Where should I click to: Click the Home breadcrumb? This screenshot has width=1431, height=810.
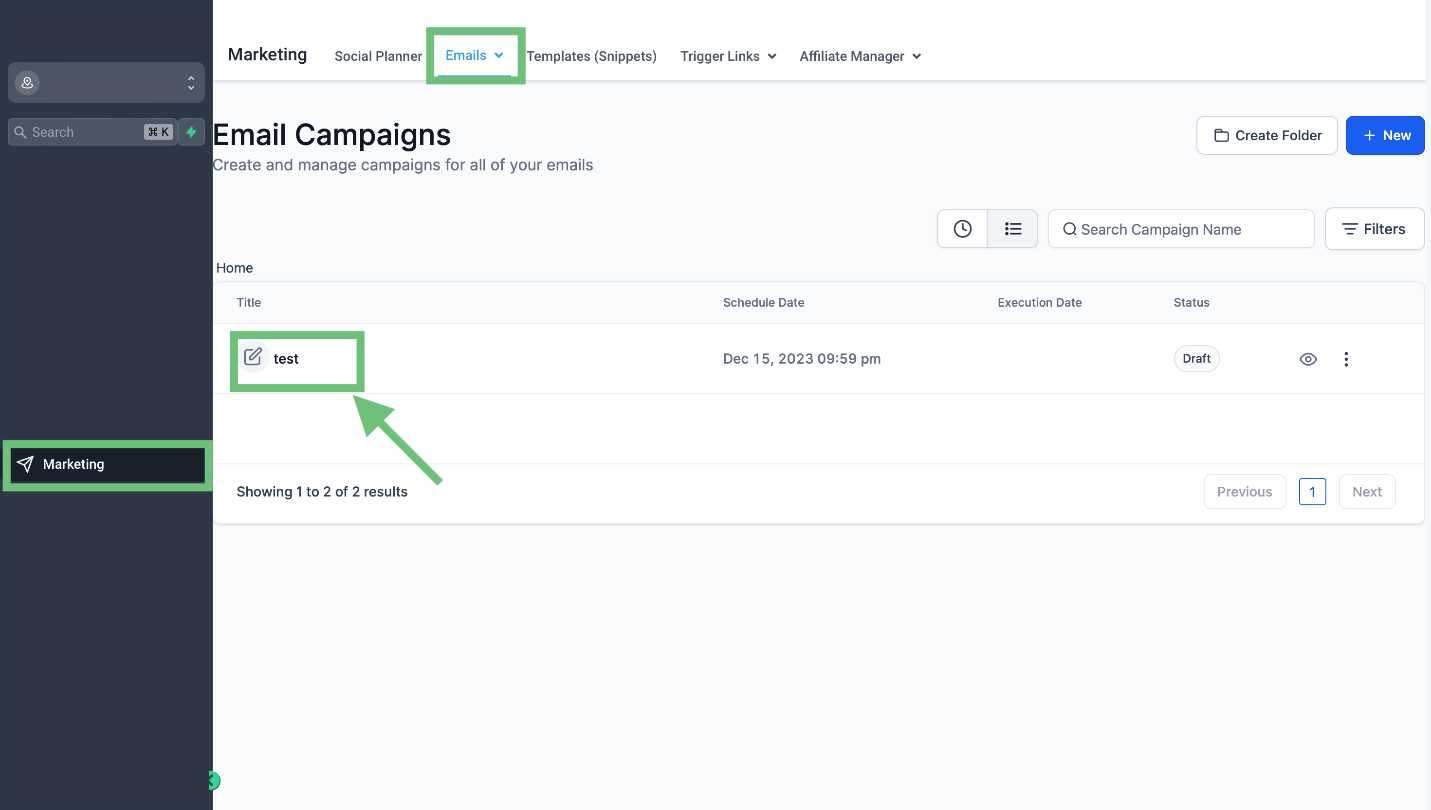click(x=235, y=268)
